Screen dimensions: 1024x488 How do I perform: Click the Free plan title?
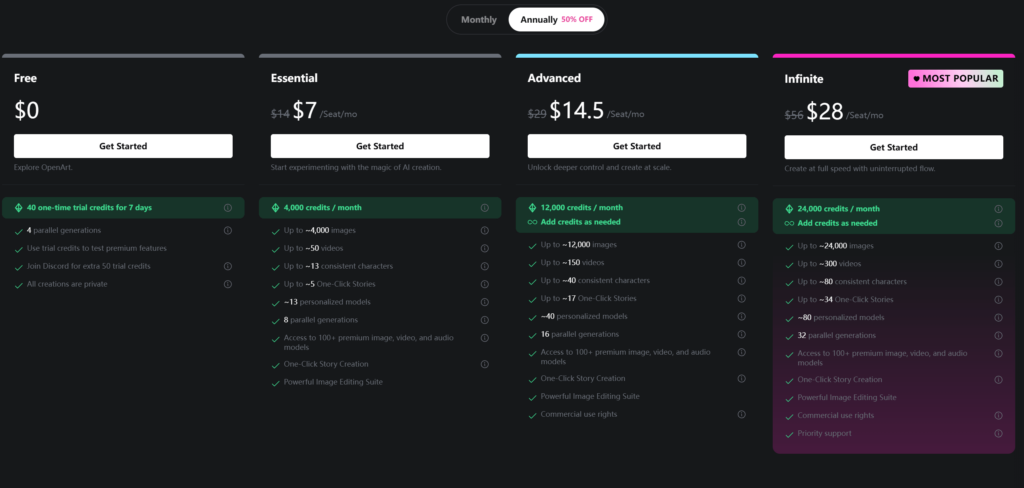pyautogui.click(x=25, y=78)
